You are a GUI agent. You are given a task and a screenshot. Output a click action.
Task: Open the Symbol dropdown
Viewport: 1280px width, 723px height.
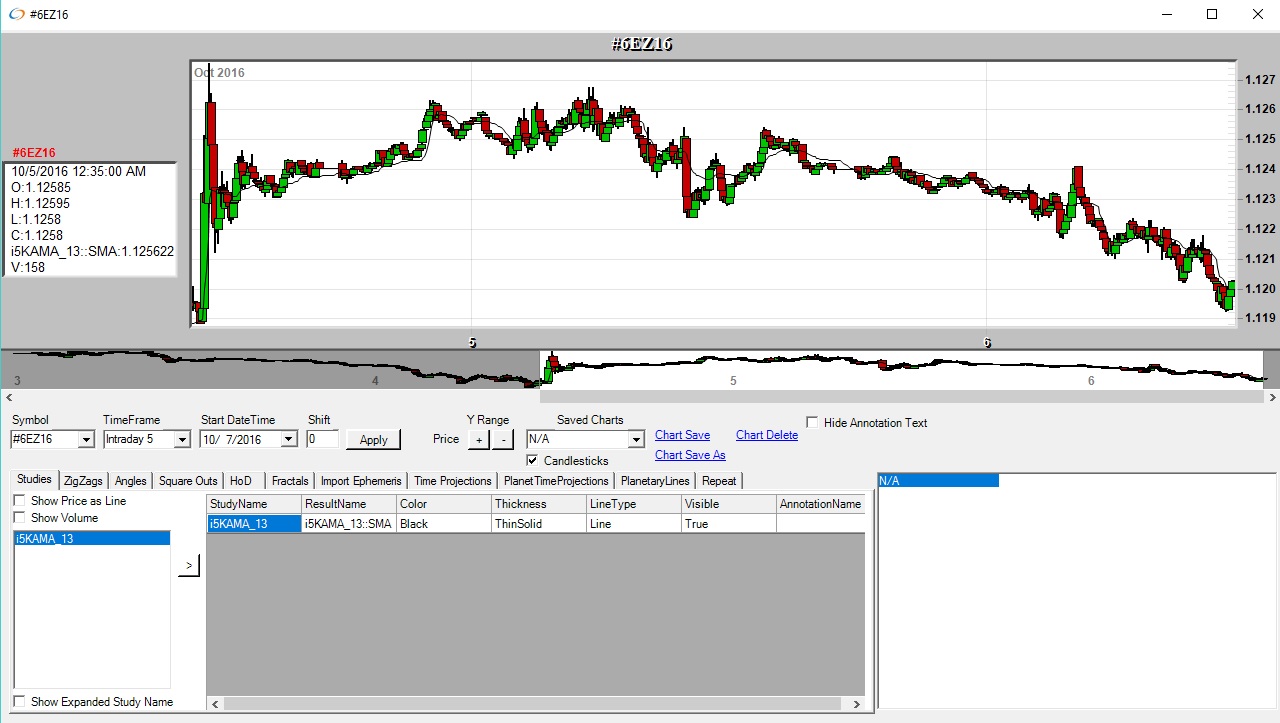(85, 439)
